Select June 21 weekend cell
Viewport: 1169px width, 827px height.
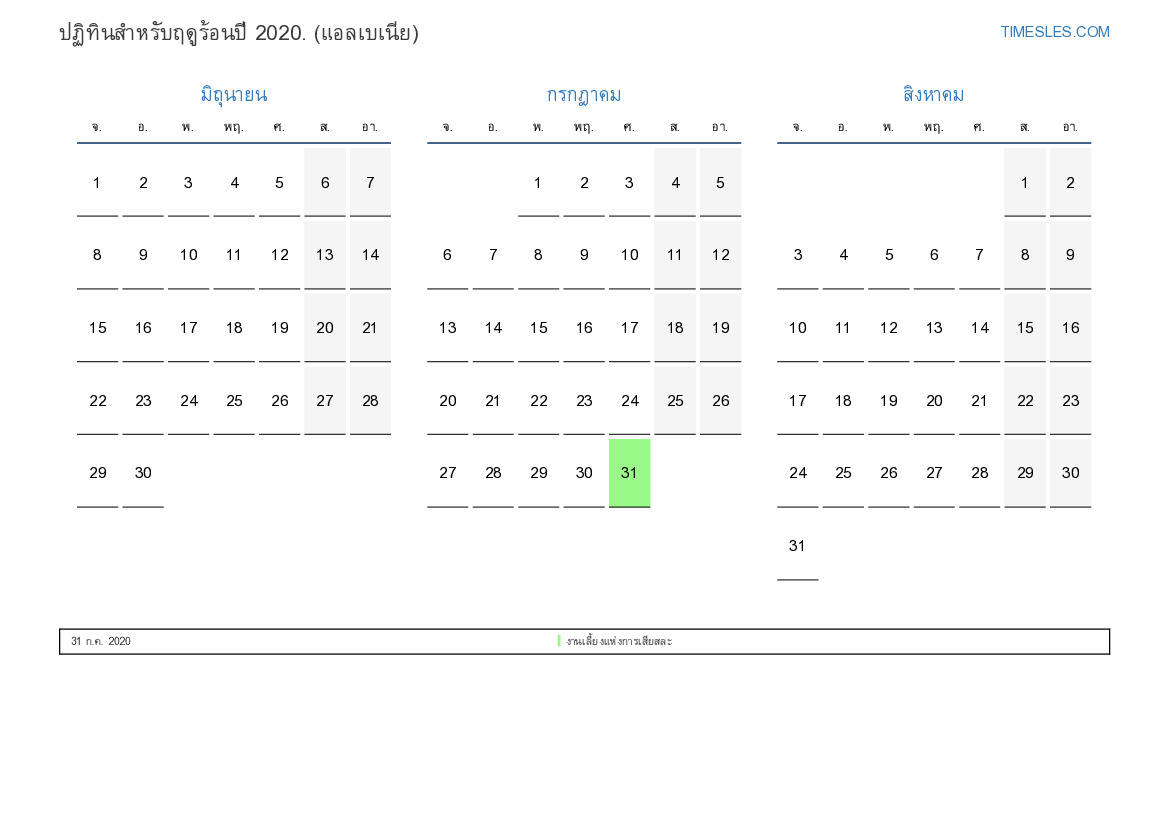370,328
